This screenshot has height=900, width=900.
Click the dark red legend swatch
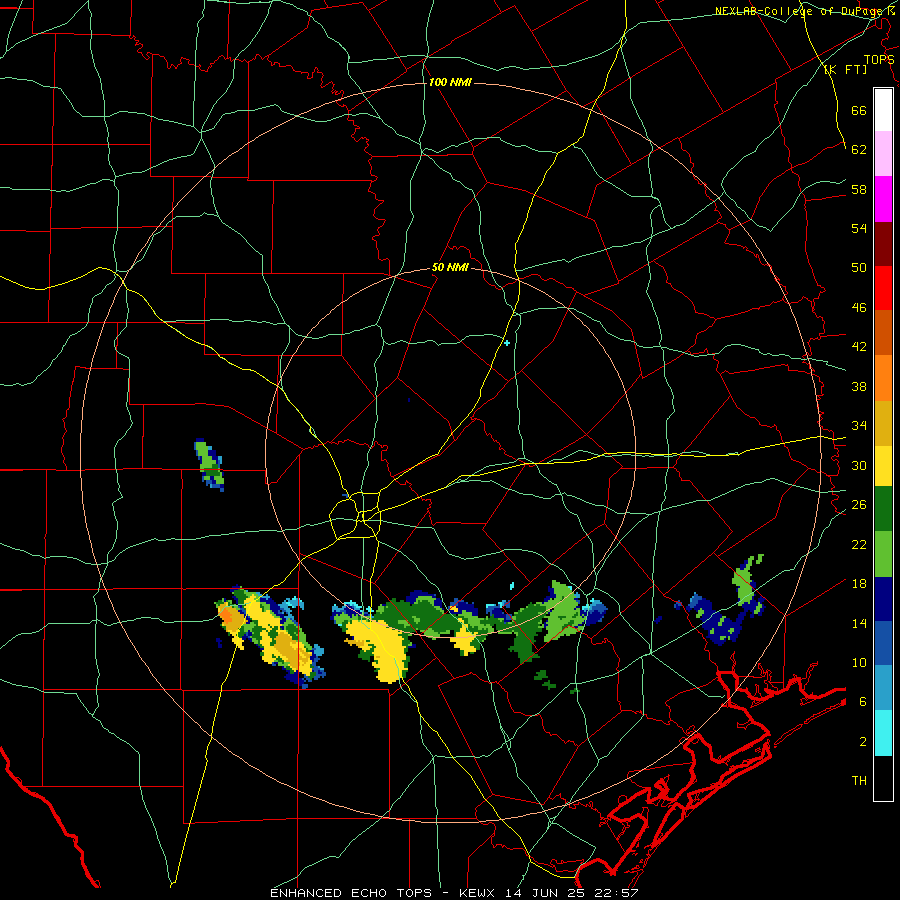pyautogui.click(x=883, y=244)
